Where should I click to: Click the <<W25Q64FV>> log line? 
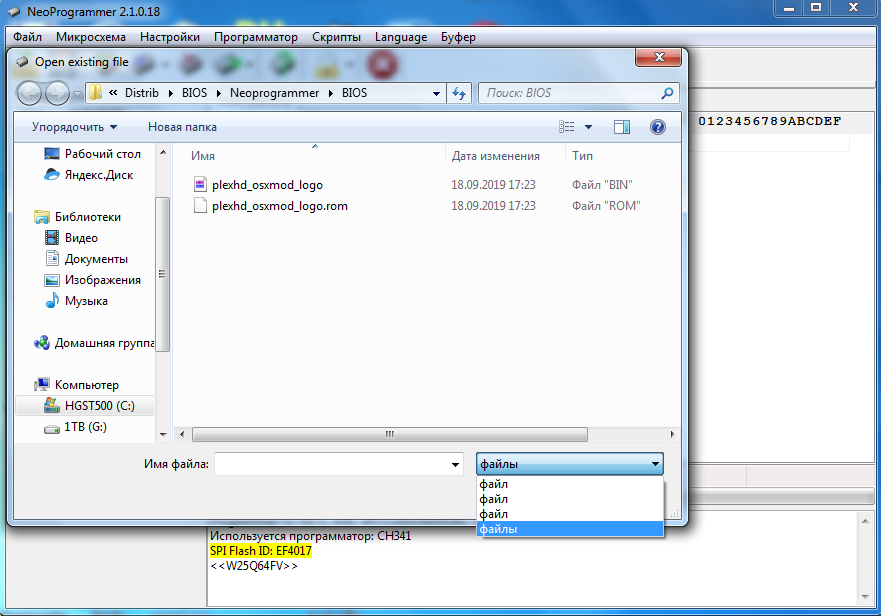click(x=254, y=566)
